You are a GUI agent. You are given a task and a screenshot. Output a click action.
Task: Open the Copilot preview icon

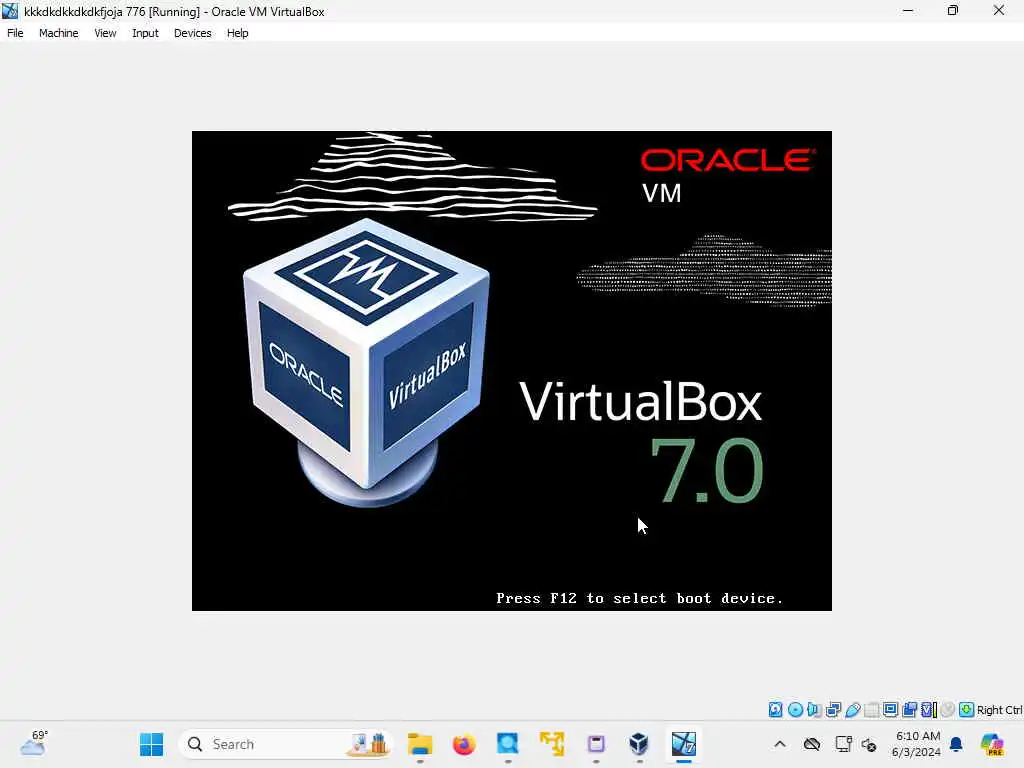click(992, 744)
